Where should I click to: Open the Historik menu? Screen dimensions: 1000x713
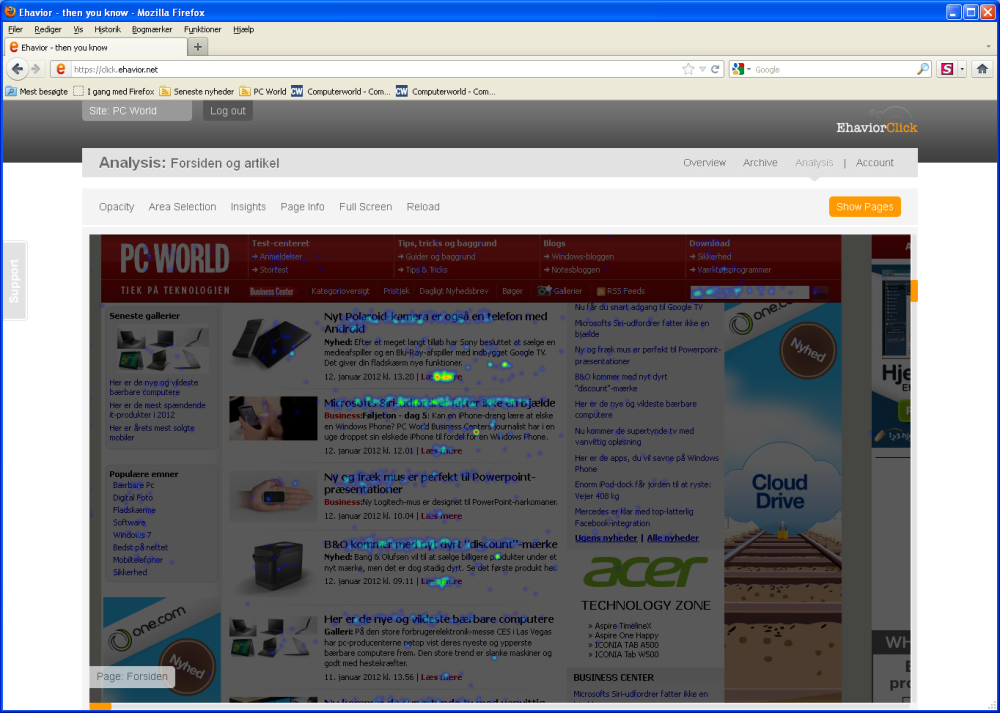pos(107,29)
